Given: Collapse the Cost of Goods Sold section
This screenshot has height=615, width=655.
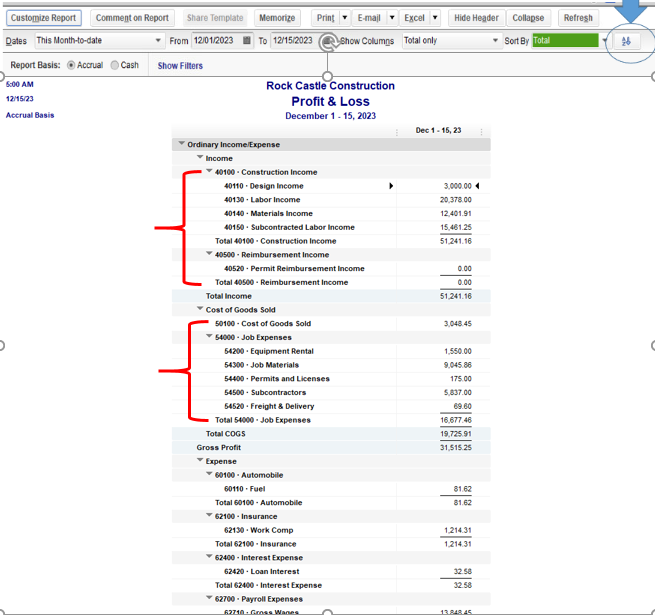Looking at the screenshot, I should tap(200, 309).
